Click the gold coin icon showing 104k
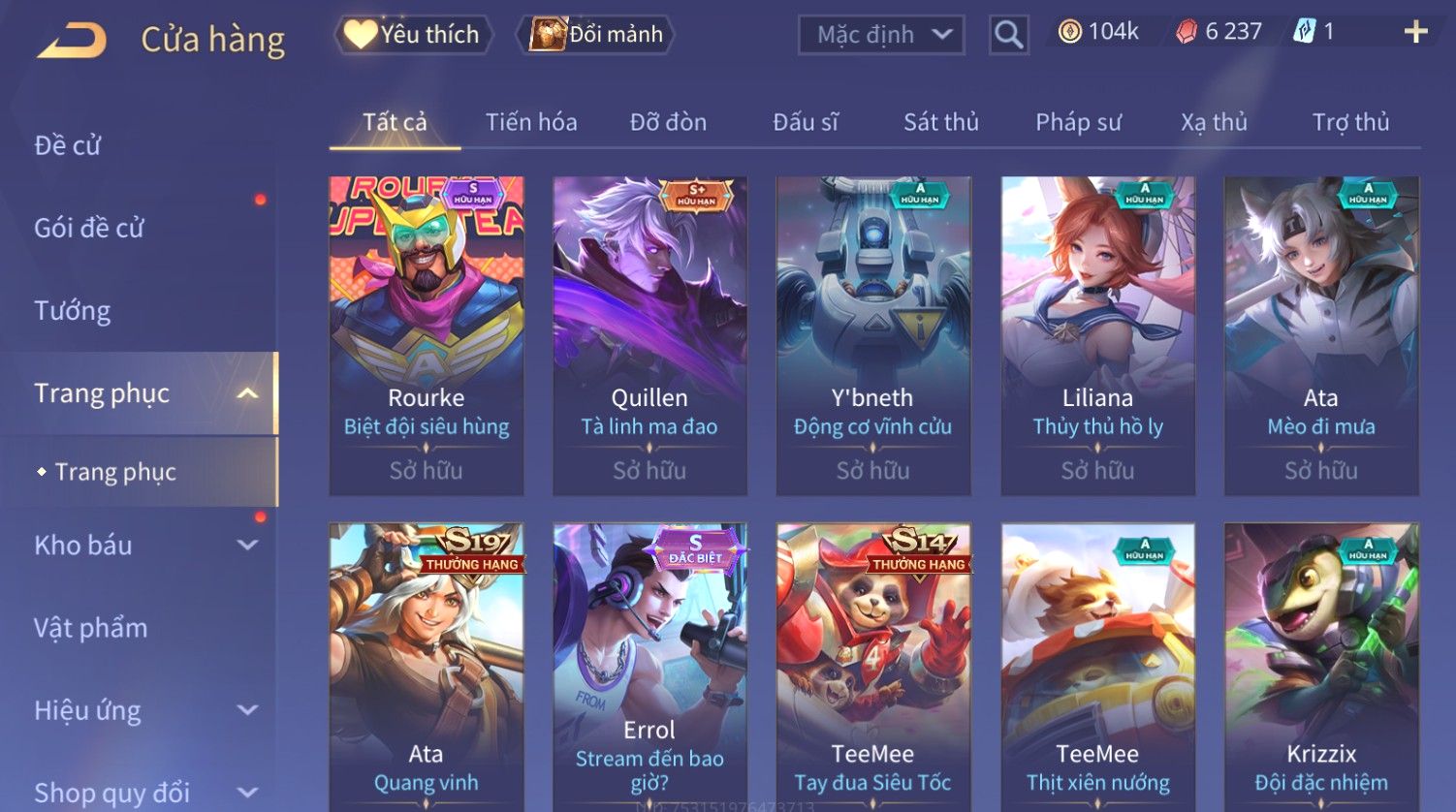Viewport: 1456px width, 812px height. click(1069, 32)
